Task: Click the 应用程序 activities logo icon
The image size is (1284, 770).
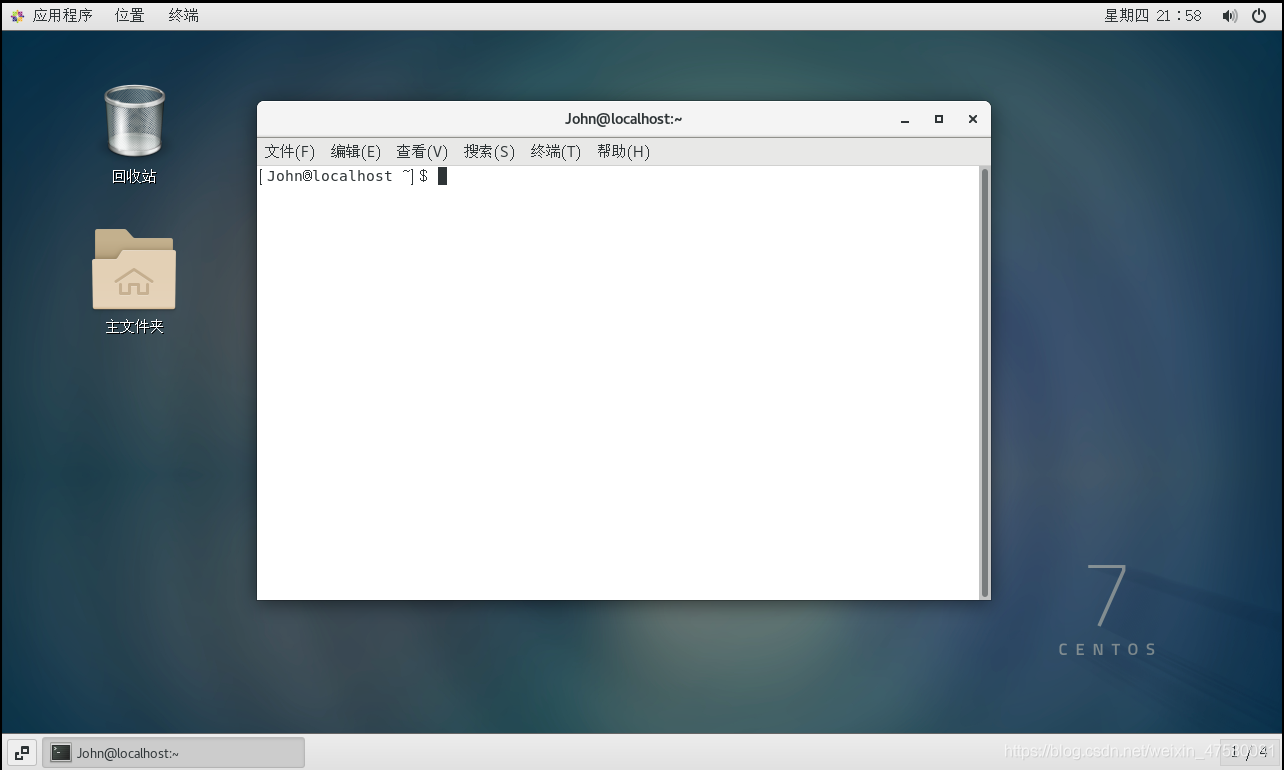Action: pos(17,15)
